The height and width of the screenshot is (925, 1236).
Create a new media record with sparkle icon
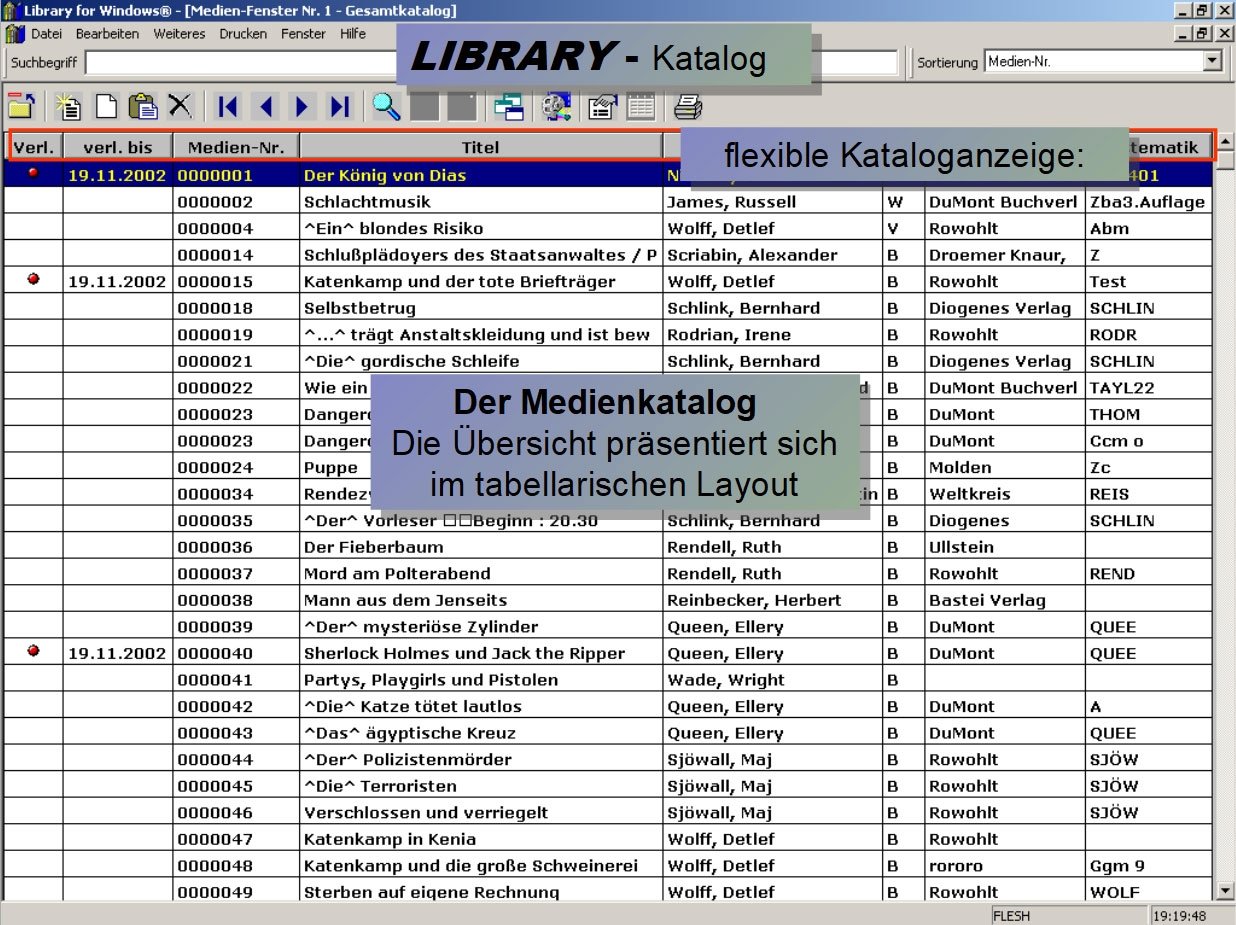click(68, 106)
